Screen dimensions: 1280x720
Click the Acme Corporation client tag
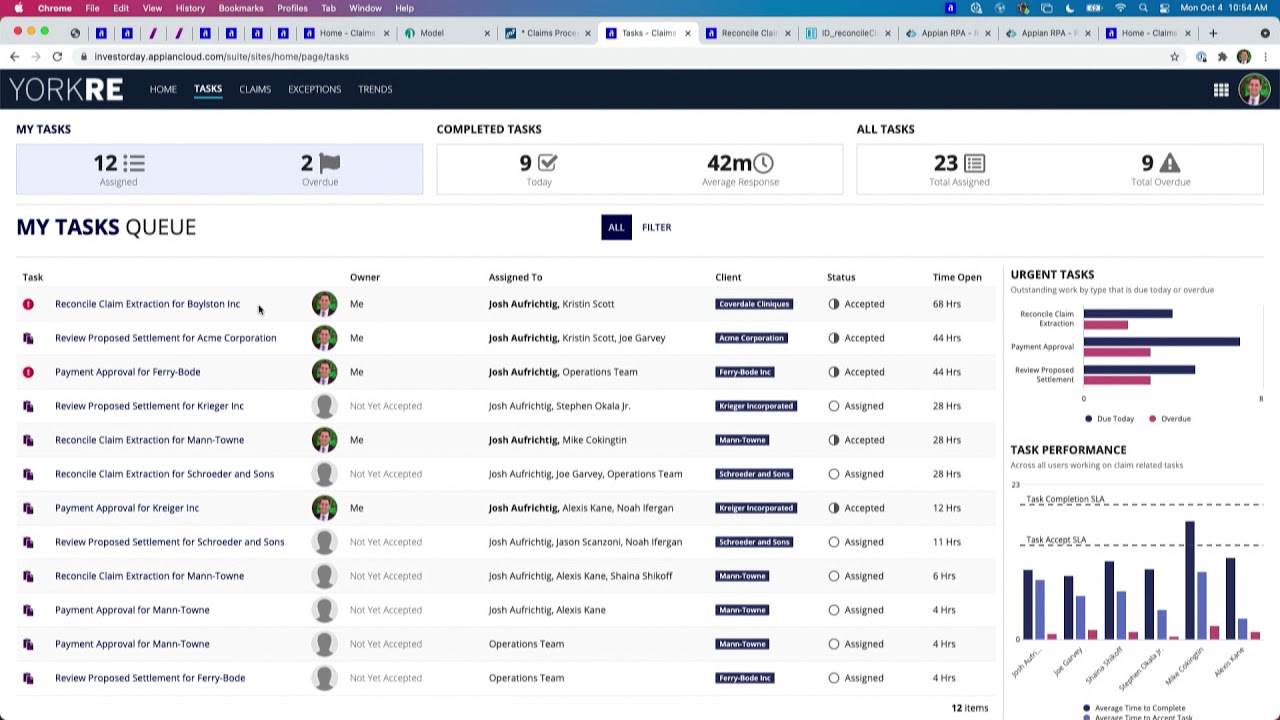click(x=751, y=338)
